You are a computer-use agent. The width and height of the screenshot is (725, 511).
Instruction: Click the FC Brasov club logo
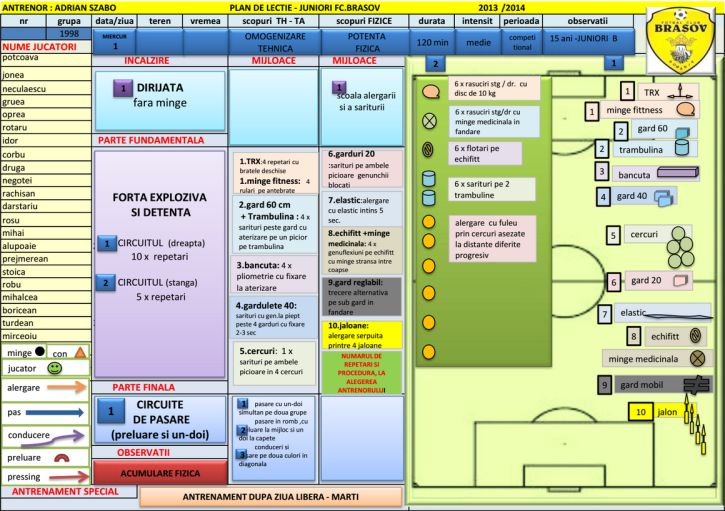pyautogui.click(x=682, y=39)
